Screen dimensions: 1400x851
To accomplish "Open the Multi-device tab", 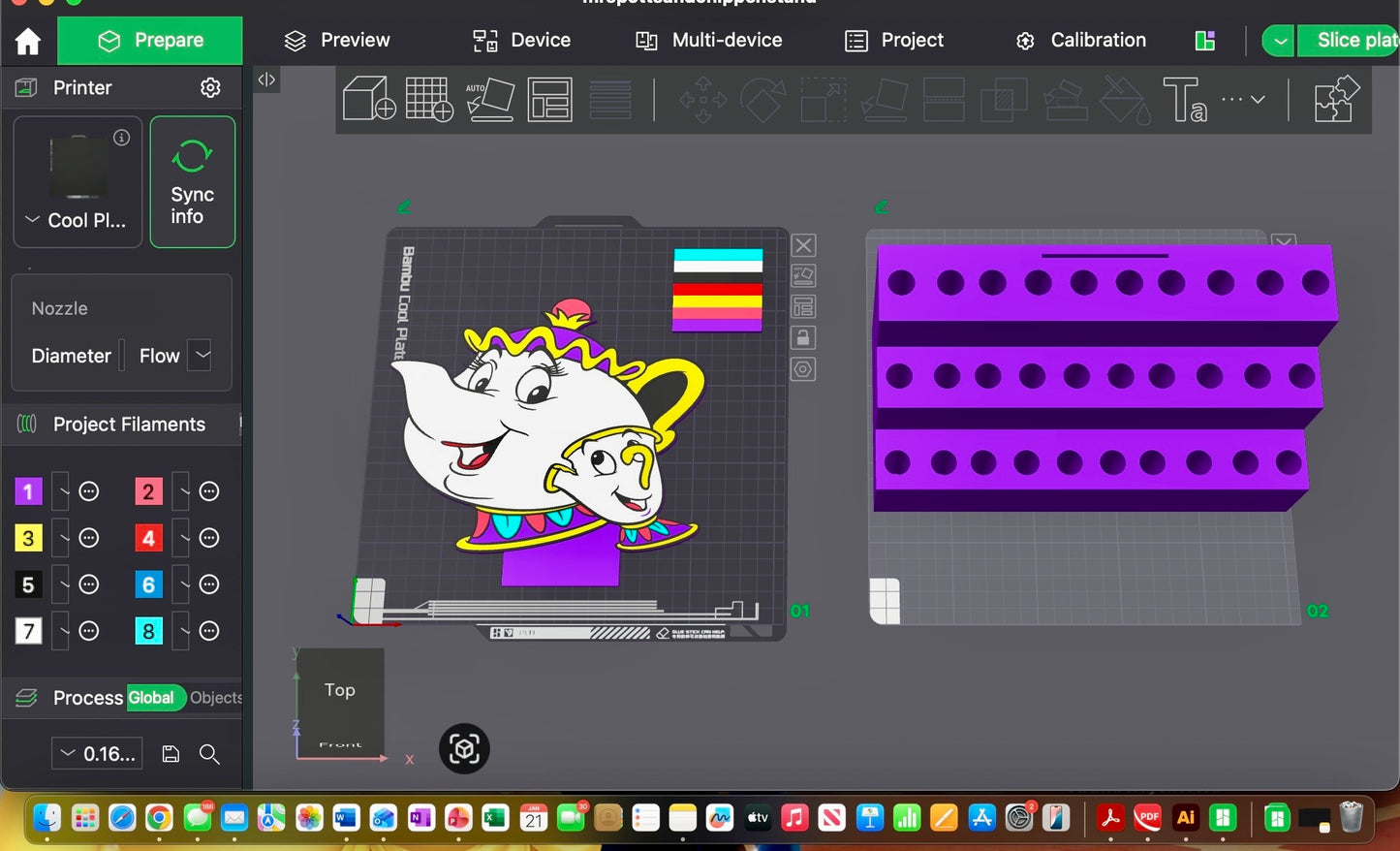I will pos(709,41).
